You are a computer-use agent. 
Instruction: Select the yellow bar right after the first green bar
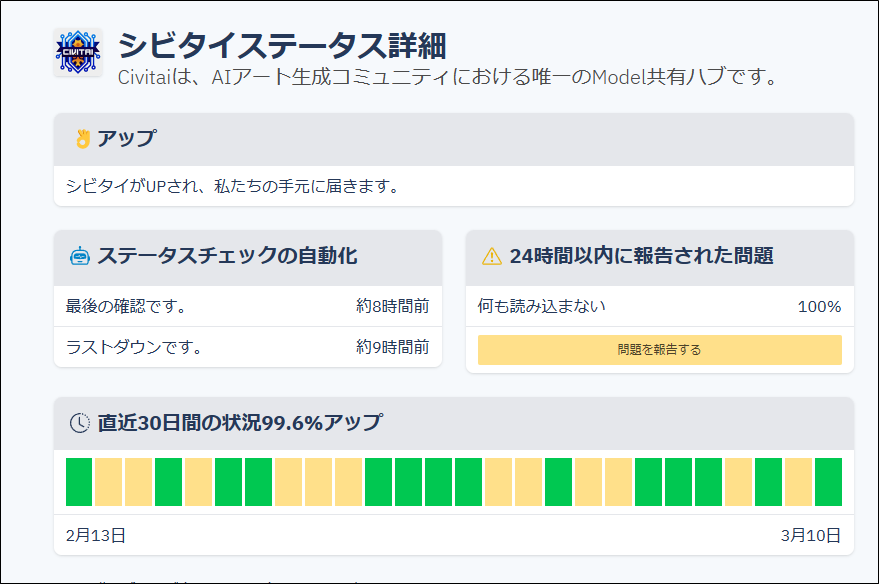[x=109, y=482]
